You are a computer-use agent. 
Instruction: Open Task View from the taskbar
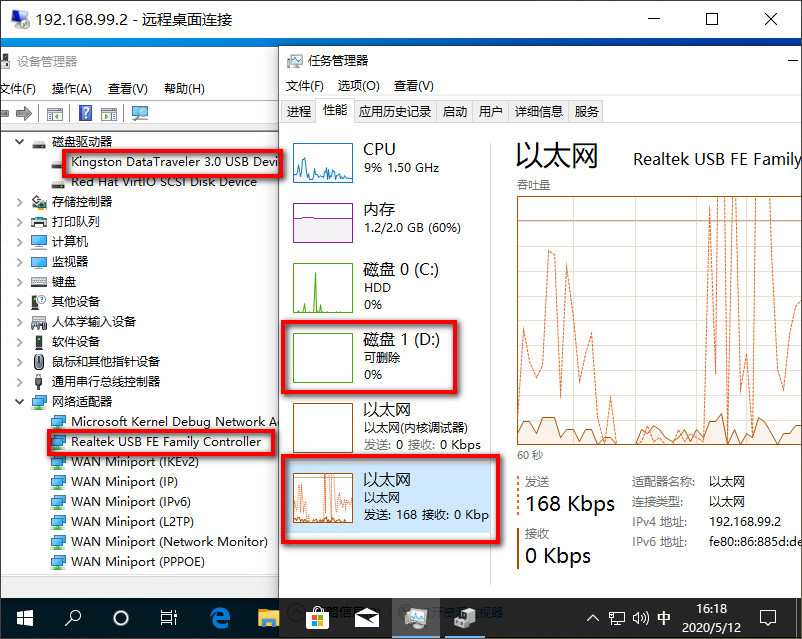169,617
